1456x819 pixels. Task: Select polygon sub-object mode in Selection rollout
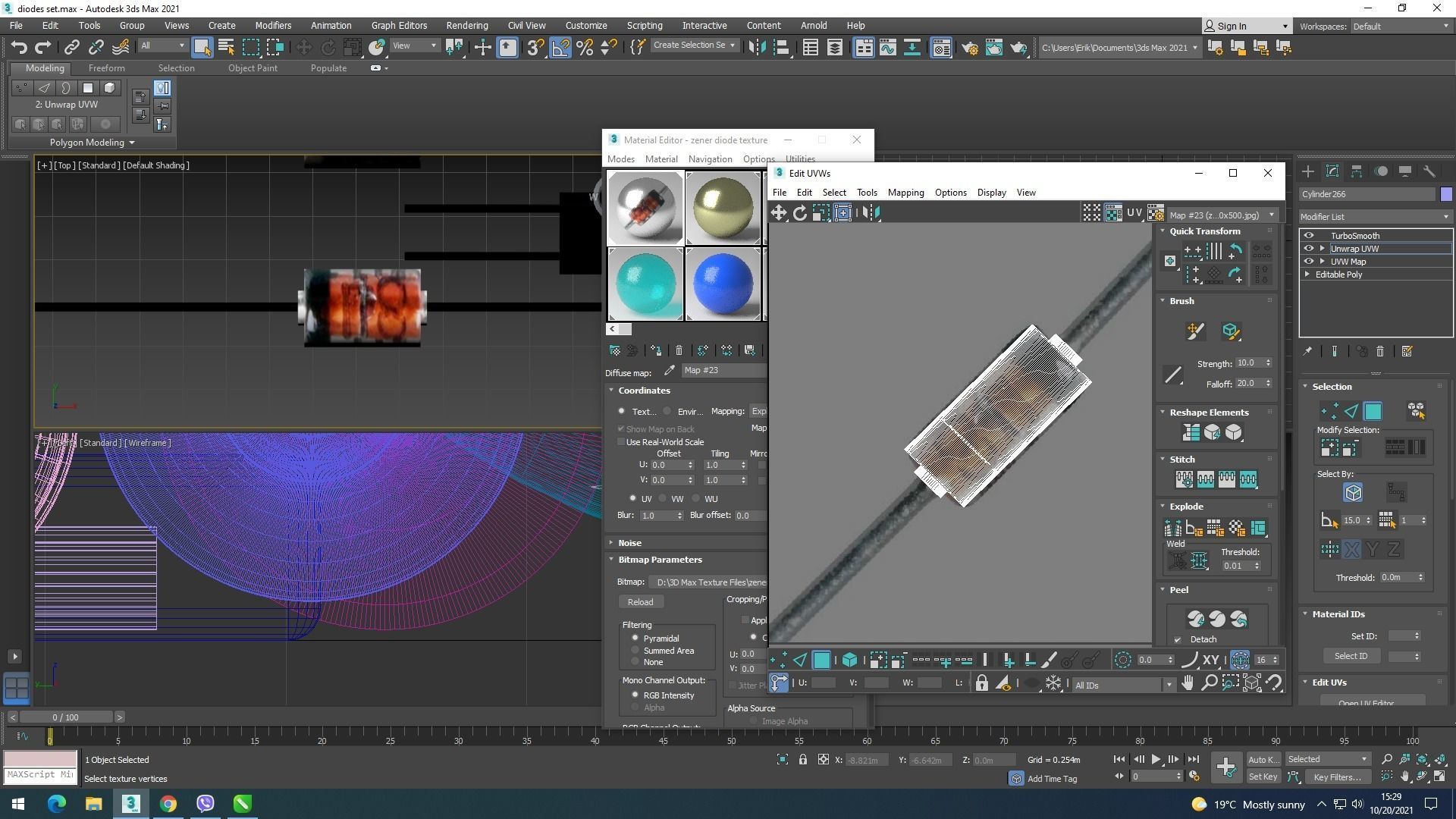tap(1373, 412)
